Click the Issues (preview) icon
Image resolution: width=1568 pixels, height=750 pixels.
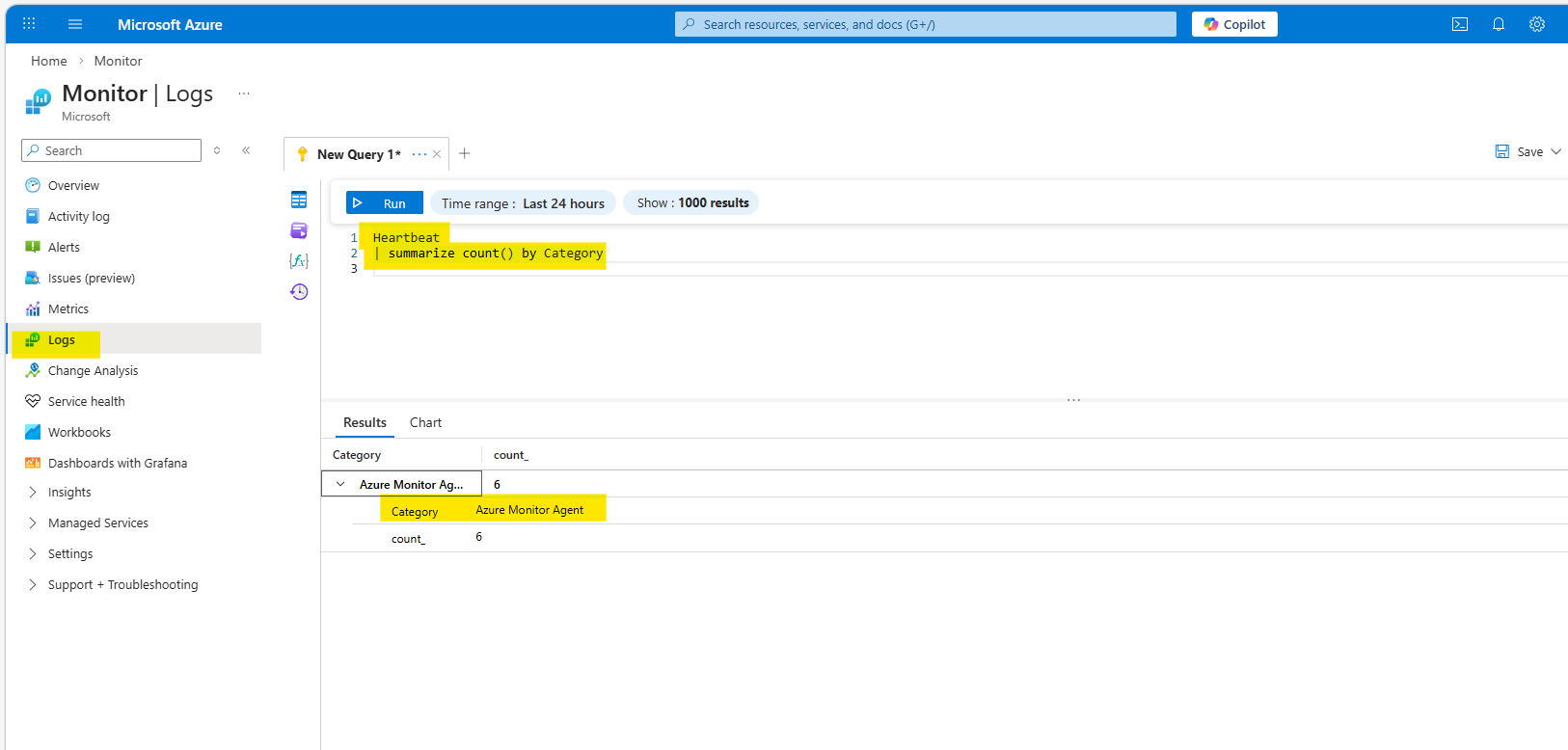coord(33,278)
